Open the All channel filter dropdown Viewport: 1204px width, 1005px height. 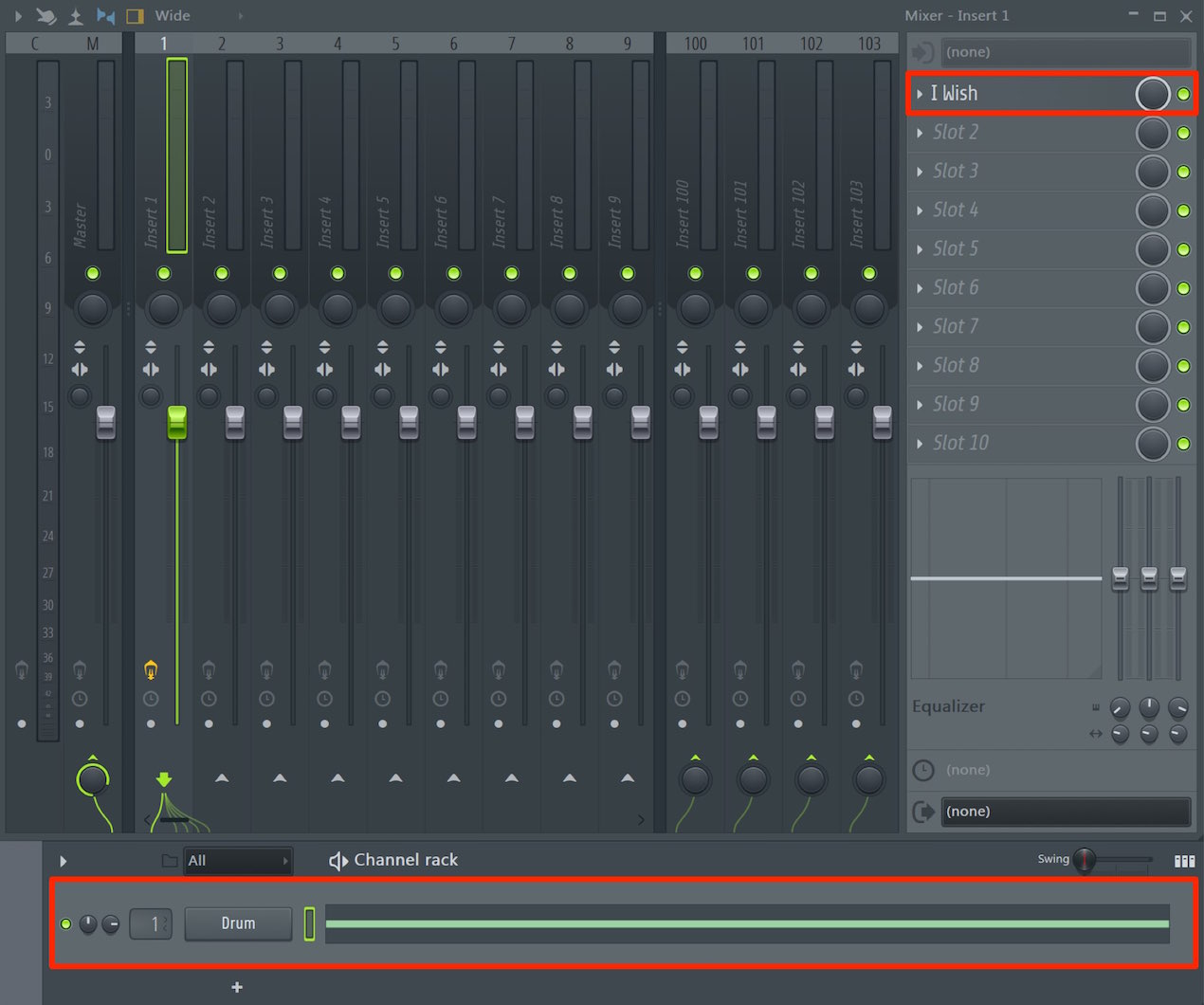(237, 861)
